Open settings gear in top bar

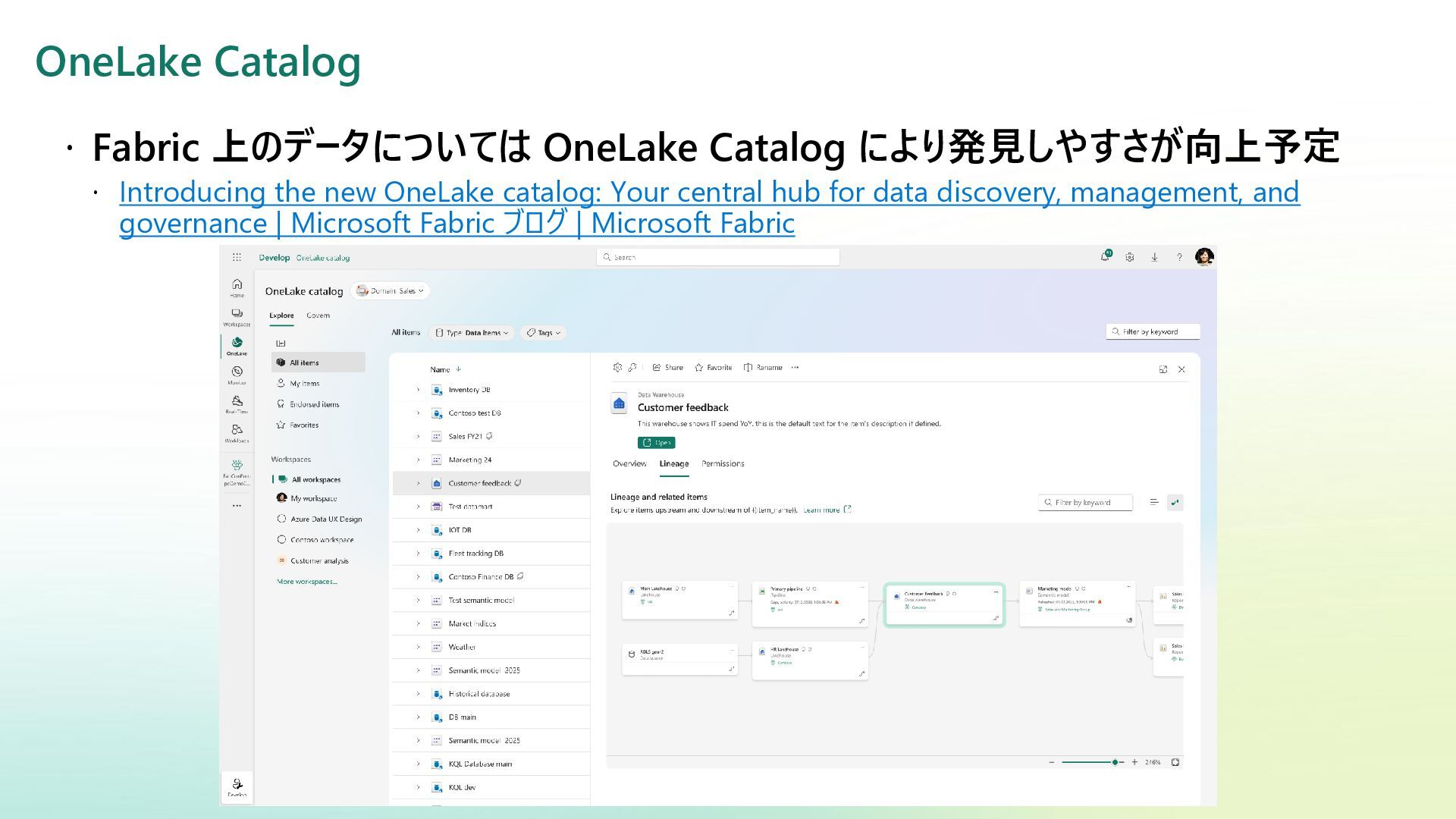click(1130, 257)
